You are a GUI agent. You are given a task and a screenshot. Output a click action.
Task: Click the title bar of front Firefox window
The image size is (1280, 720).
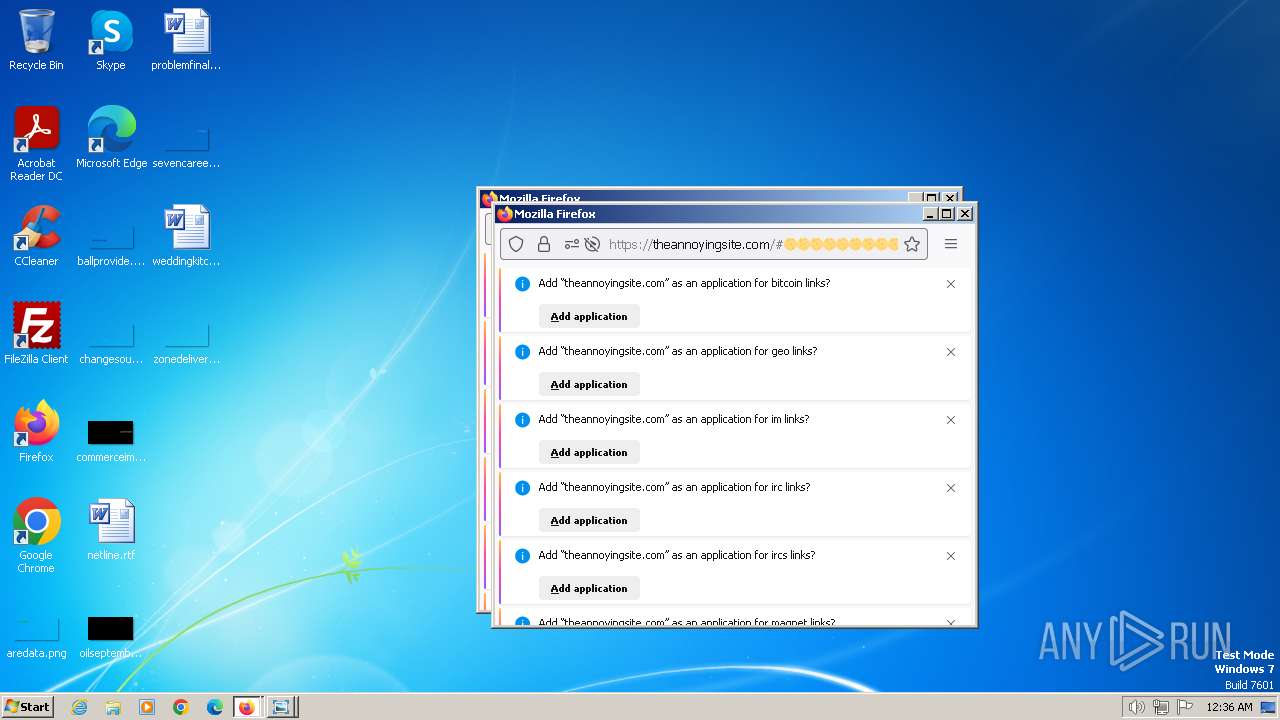point(710,214)
